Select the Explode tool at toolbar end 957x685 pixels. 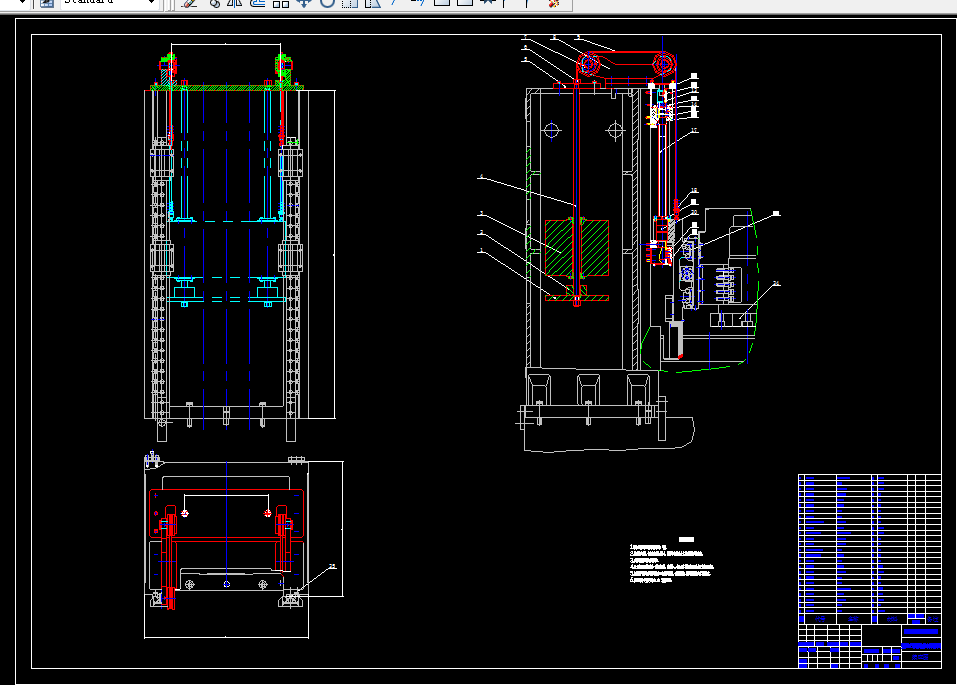coord(554,2)
